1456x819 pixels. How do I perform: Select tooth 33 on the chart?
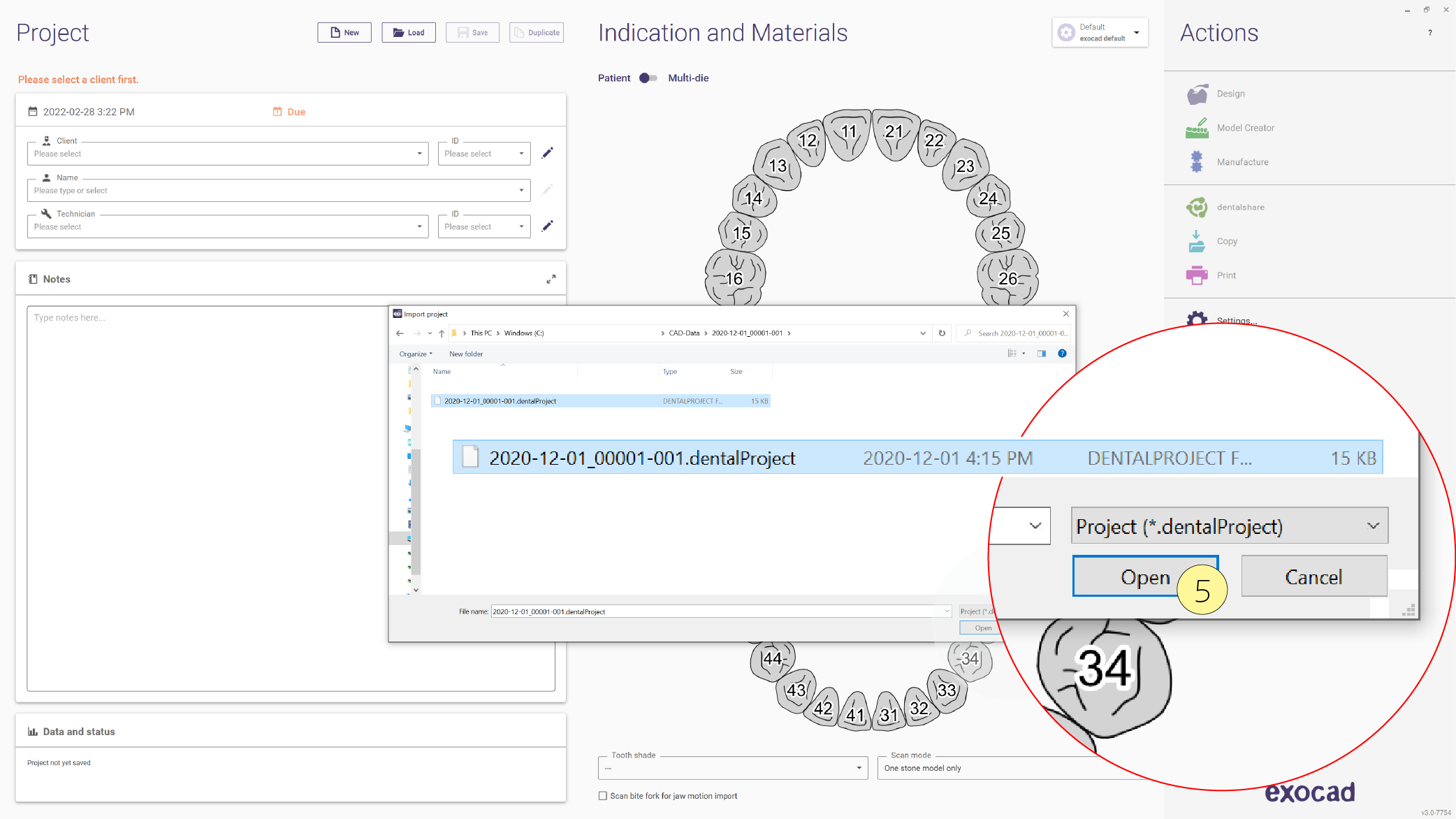click(x=947, y=690)
